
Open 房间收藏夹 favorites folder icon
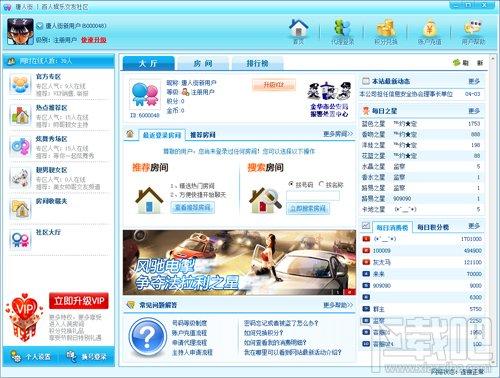[20, 209]
